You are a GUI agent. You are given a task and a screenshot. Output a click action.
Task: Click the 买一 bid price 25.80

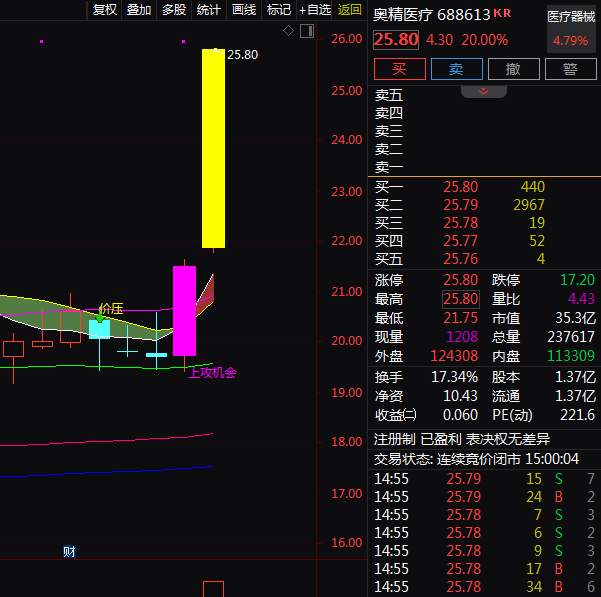click(x=461, y=187)
